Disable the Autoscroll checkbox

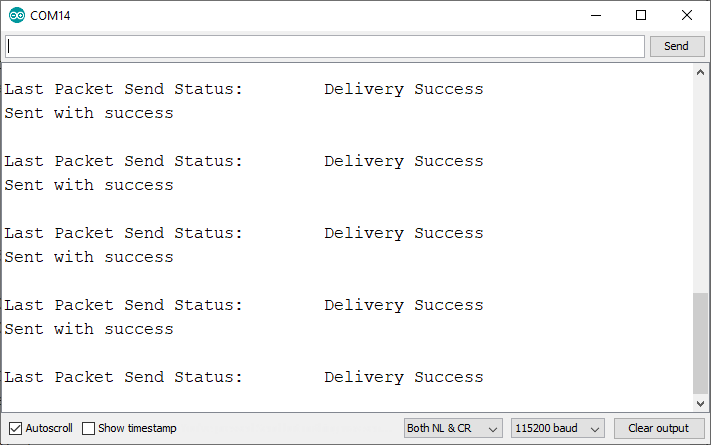[x=15, y=428]
